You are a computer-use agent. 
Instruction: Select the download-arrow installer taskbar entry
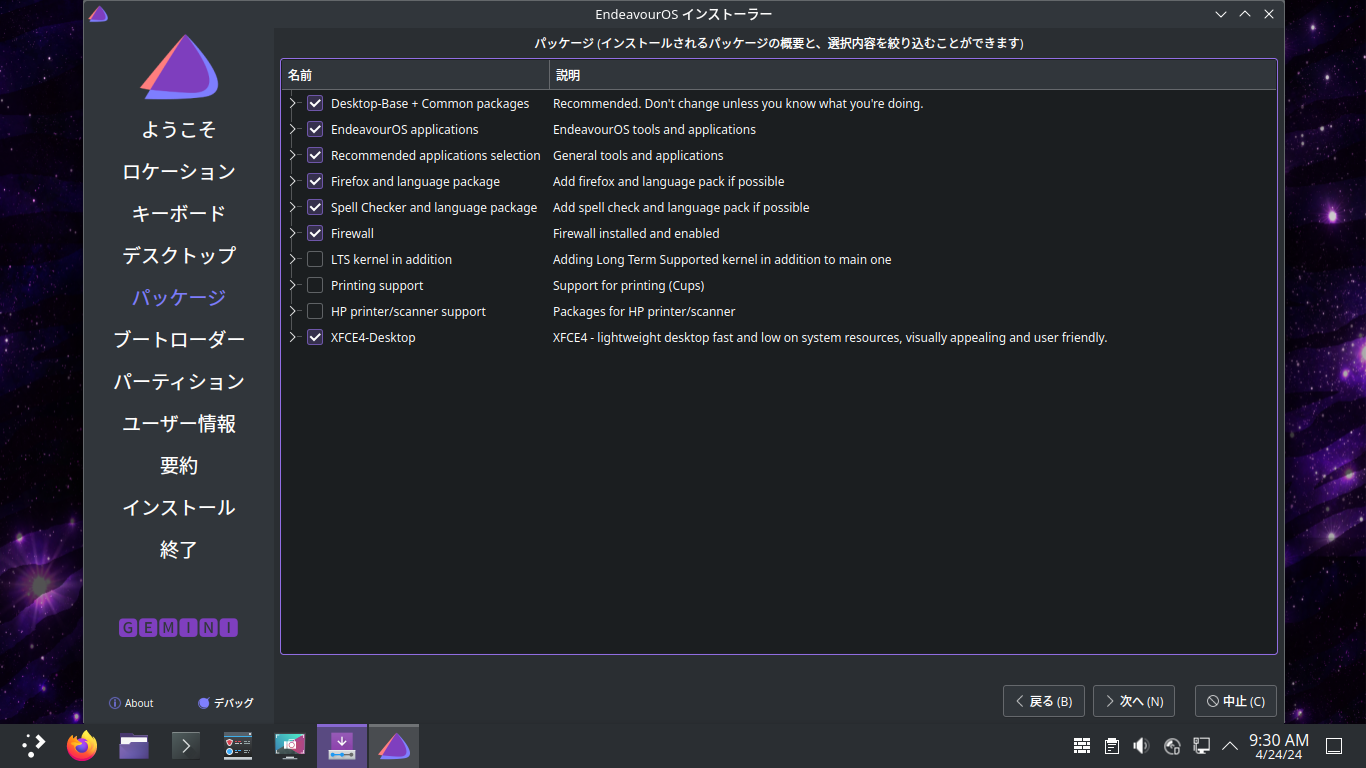tap(342, 745)
